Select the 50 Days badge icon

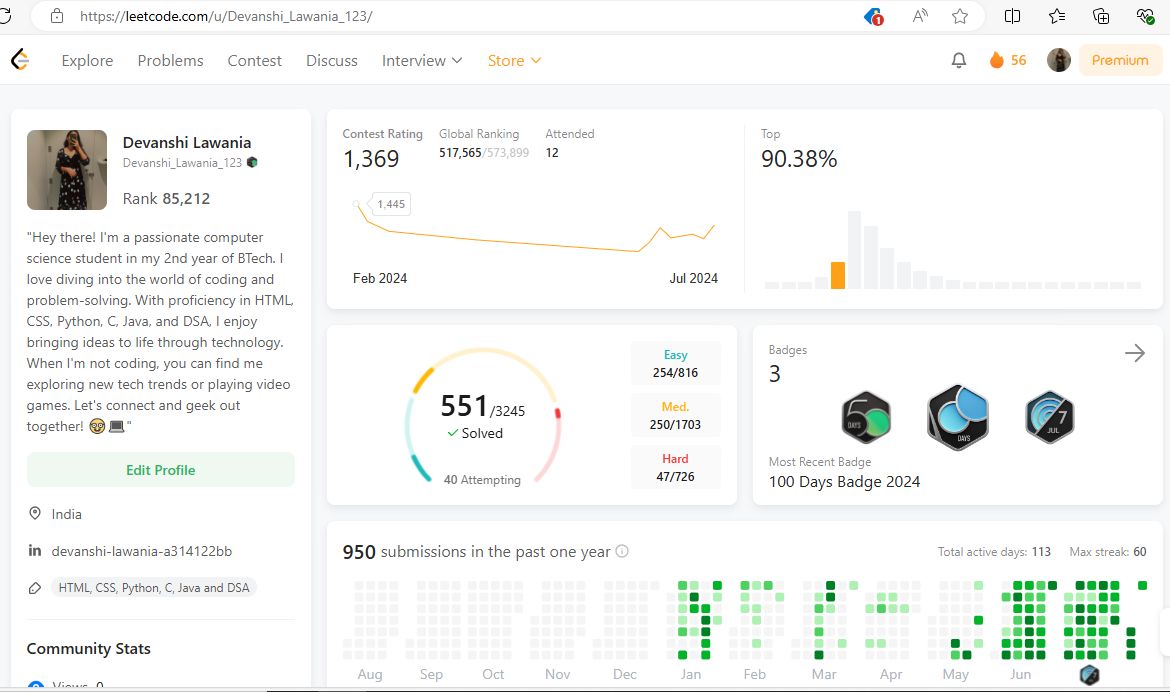(866, 417)
